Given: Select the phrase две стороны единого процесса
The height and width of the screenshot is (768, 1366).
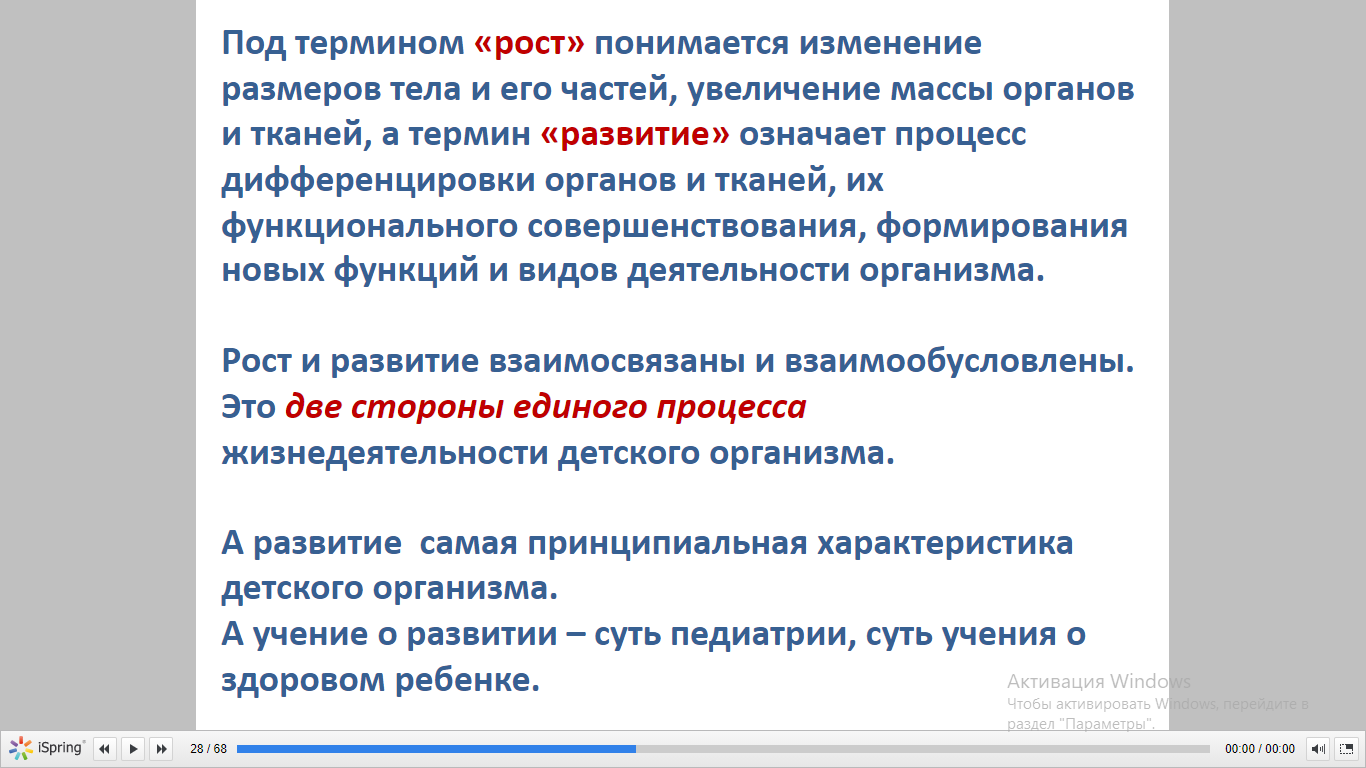Looking at the screenshot, I should point(546,408).
